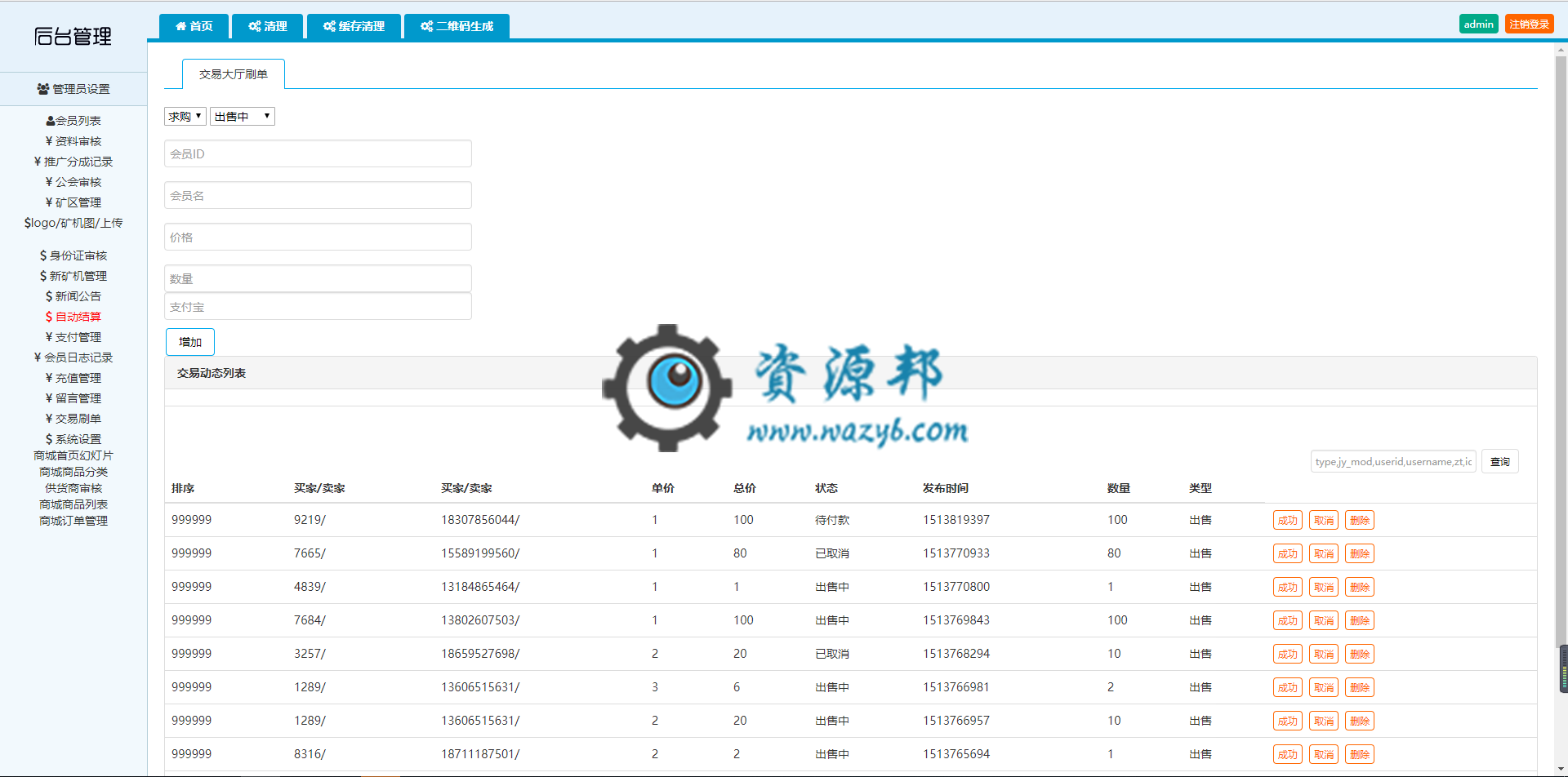Click 删除 for the 7665/ row
This screenshot has width=1568, height=777.
(1360, 553)
